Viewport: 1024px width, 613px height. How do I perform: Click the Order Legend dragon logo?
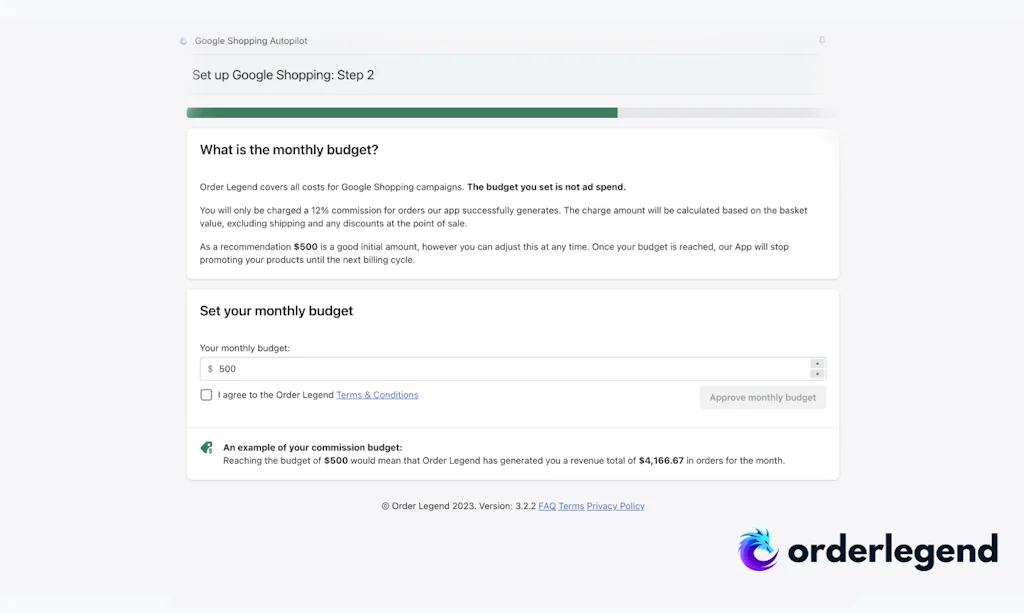tap(758, 550)
